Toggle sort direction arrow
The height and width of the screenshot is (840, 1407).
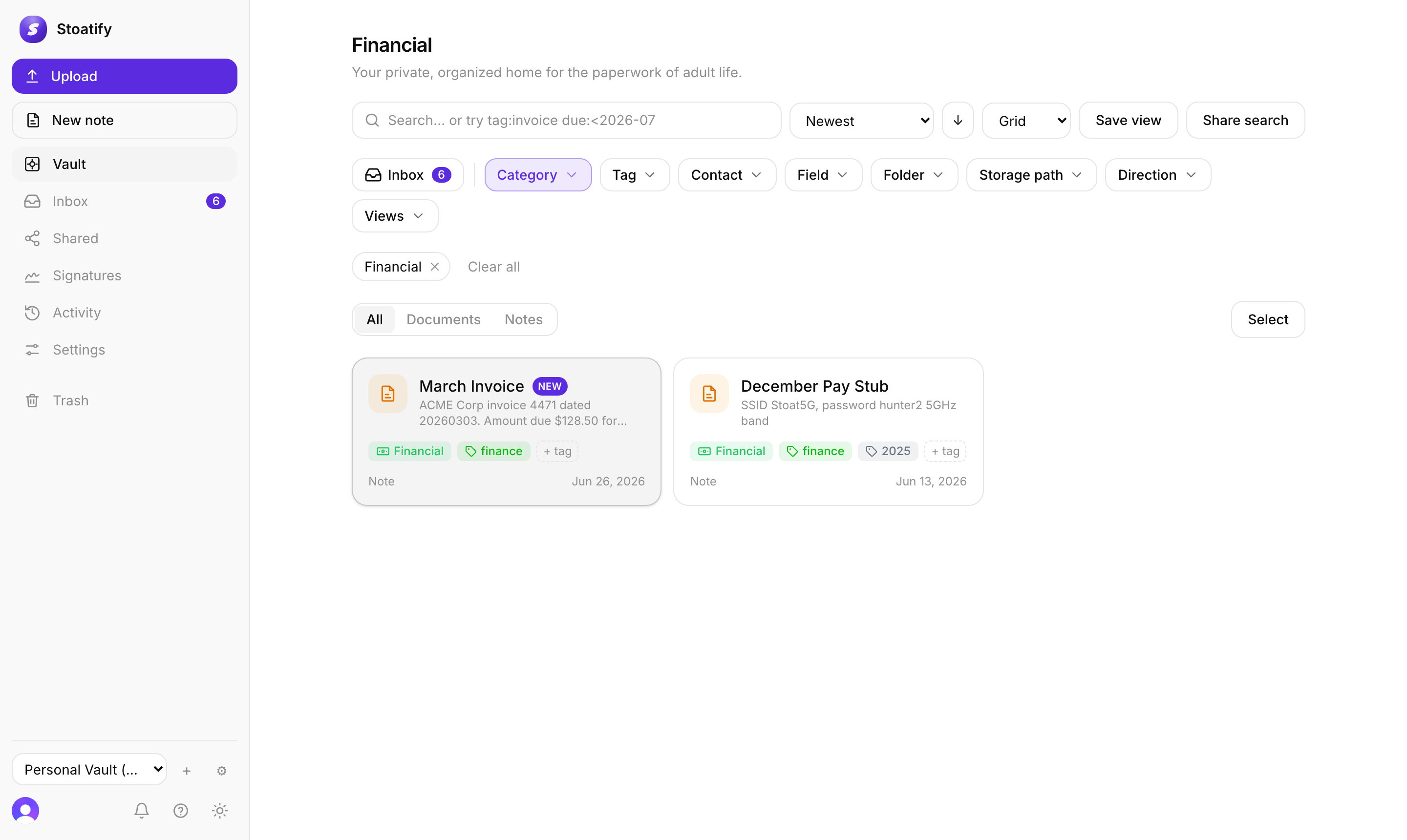coord(958,120)
